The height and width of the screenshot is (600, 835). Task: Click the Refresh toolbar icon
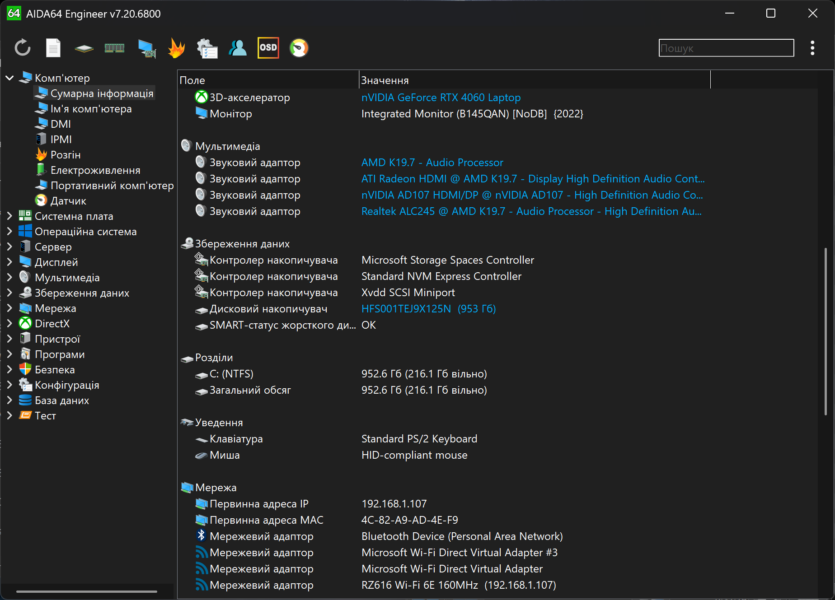pos(22,48)
